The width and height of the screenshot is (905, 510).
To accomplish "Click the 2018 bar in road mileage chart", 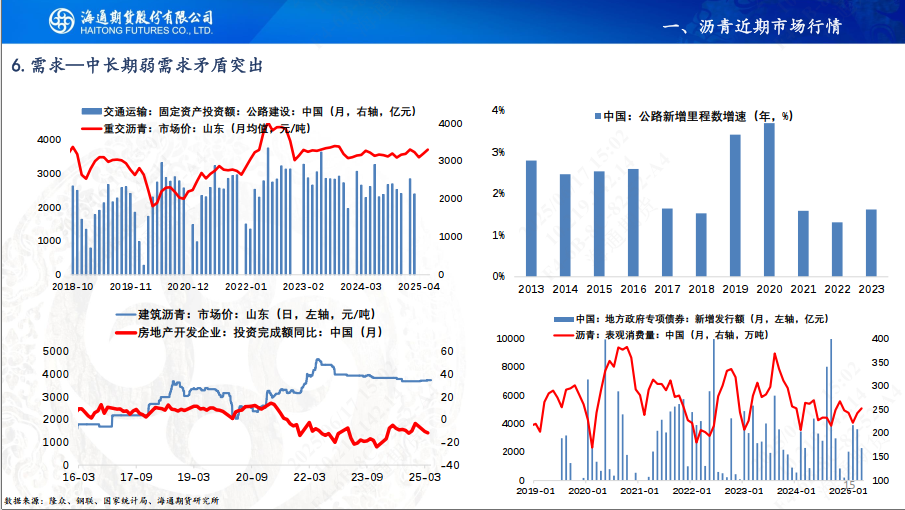I will 701,245.
